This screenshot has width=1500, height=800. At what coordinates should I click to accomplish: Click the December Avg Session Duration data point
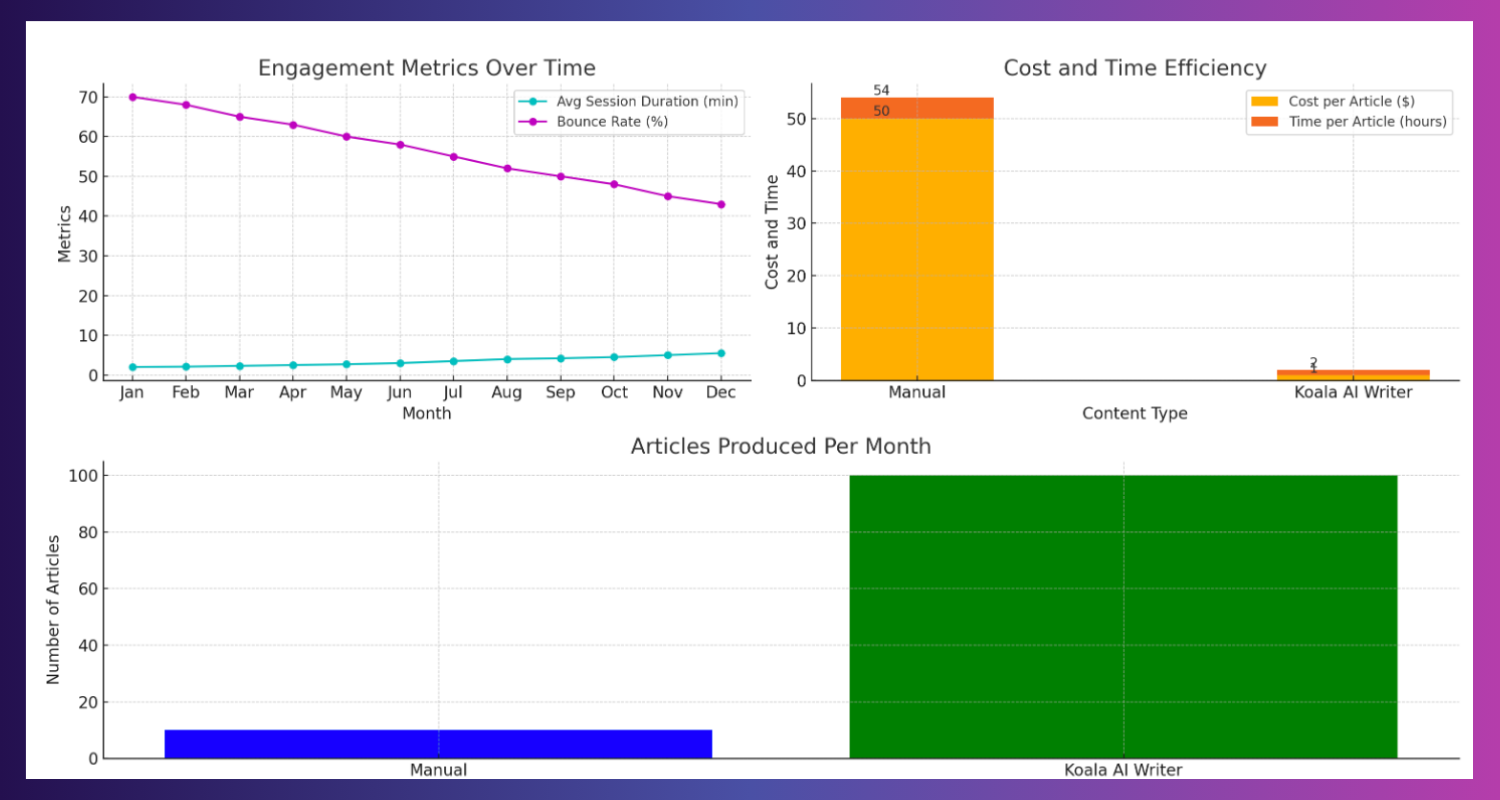(x=721, y=353)
